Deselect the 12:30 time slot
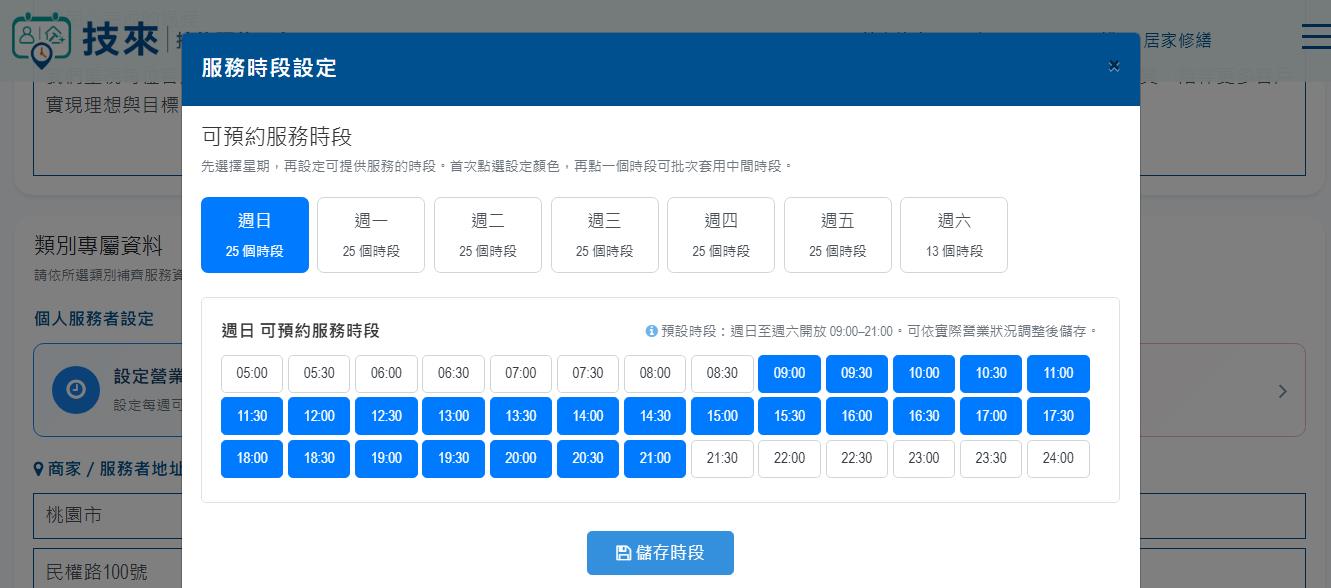Screen dimensions: 1331x588 click(386, 416)
